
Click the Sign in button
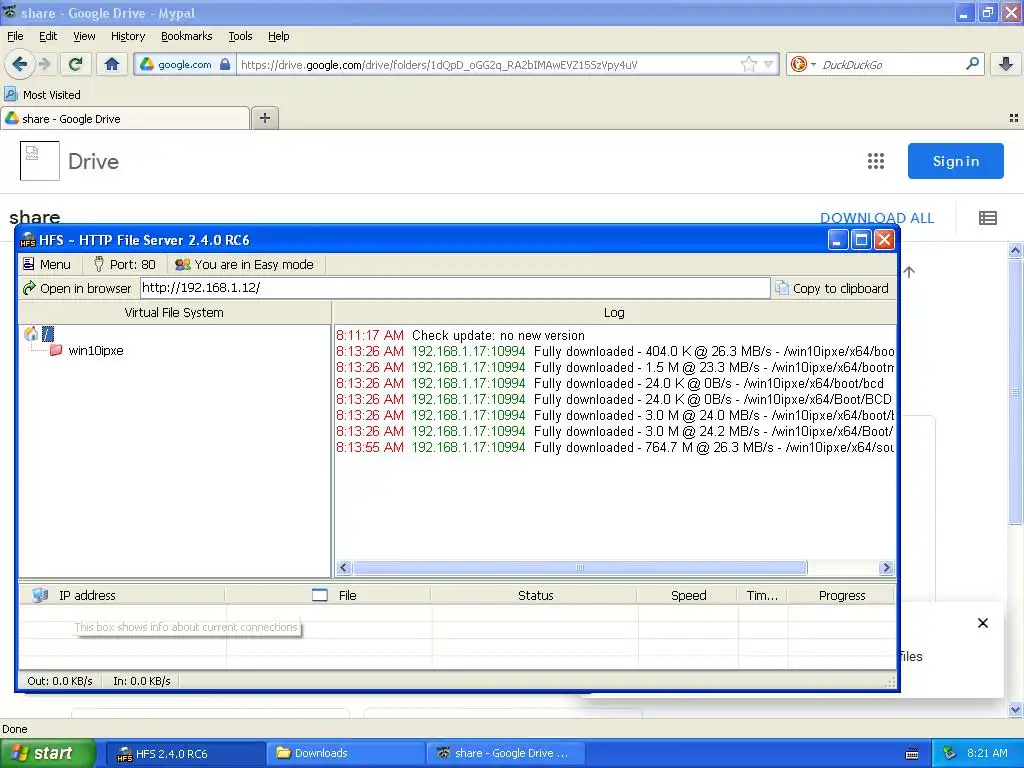(x=955, y=161)
